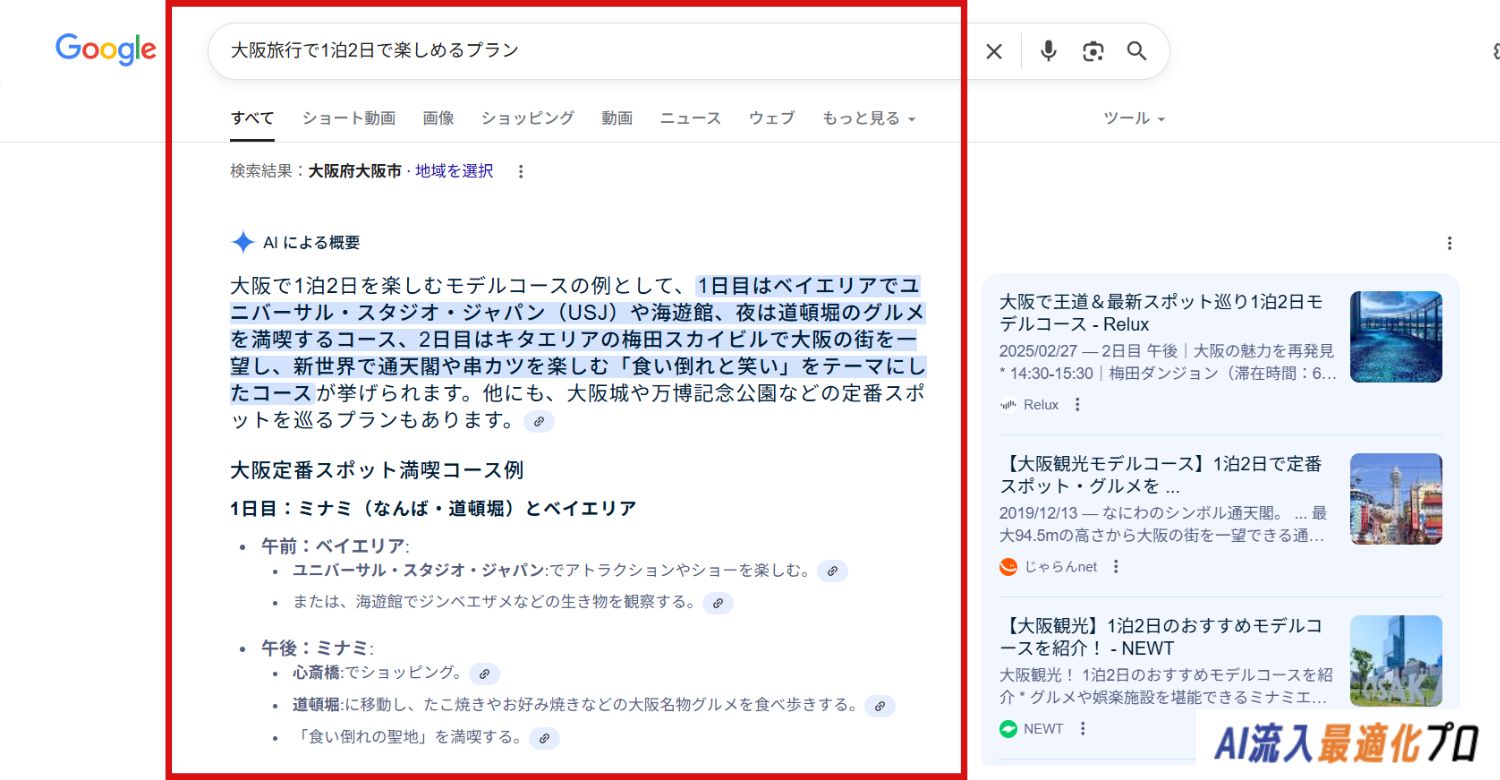This screenshot has width=1500, height=780.
Task: Start voice search with microphone icon
Action: coord(1047,51)
